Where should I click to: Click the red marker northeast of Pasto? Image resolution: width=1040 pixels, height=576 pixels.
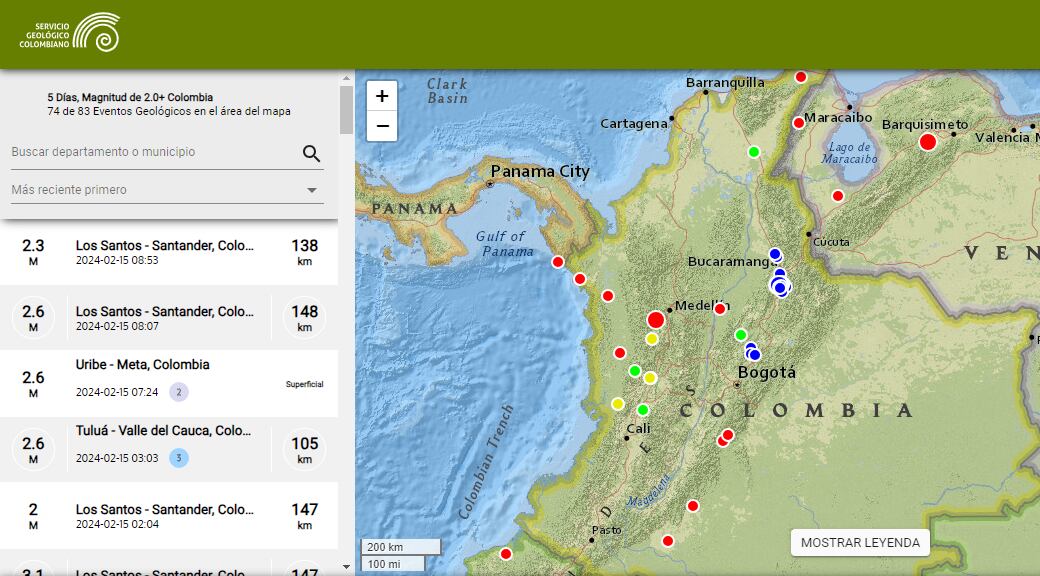click(693, 506)
